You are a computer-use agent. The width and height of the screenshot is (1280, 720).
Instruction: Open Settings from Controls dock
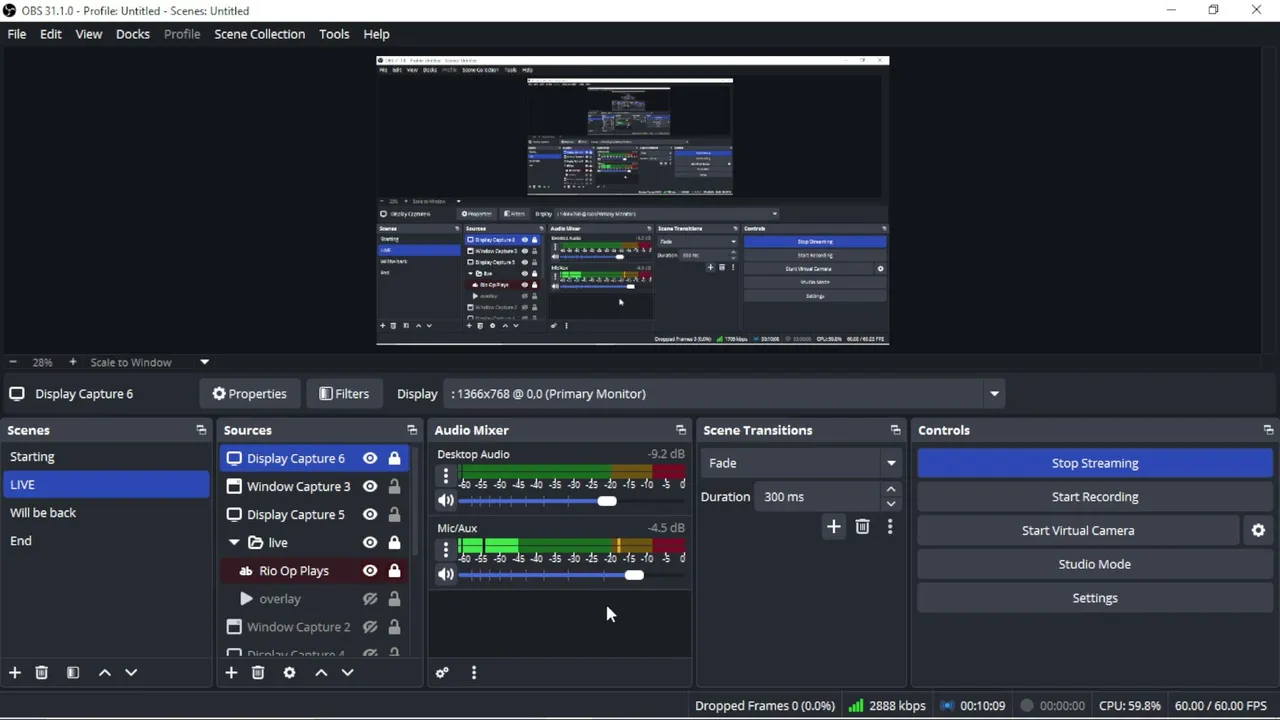tap(1095, 598)
